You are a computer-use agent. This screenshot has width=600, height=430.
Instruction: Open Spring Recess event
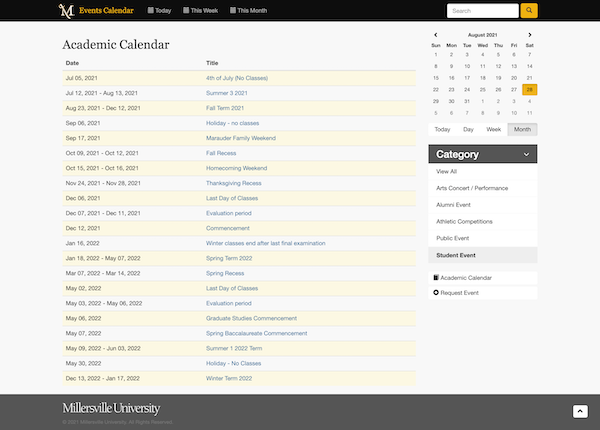[x=225, y=273]
